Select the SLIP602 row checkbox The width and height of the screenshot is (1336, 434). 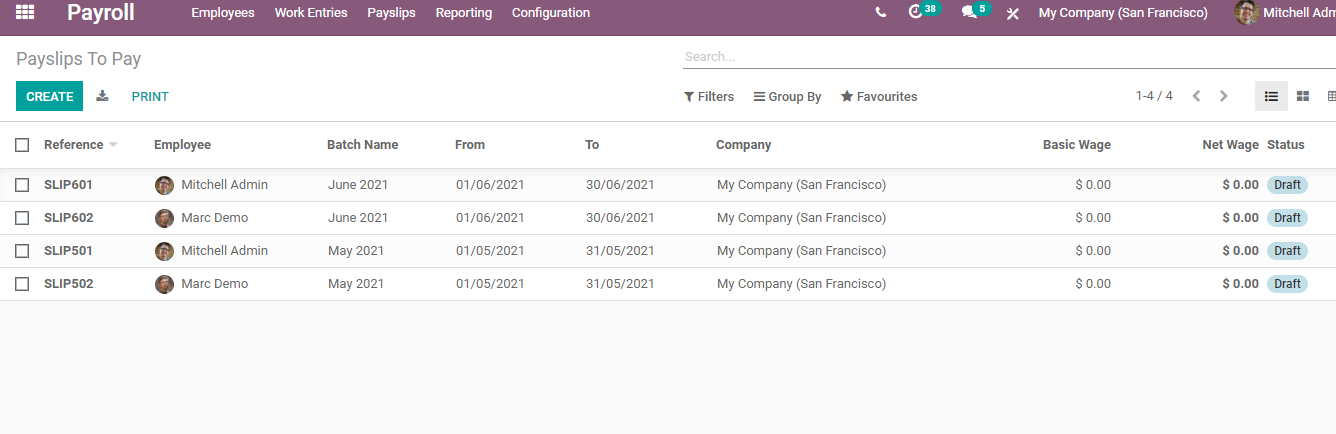tap(22, 218)
